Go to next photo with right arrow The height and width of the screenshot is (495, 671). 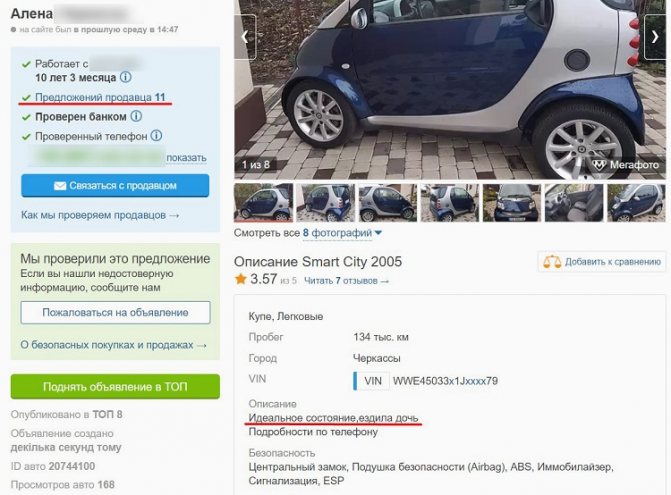(655, 37)
